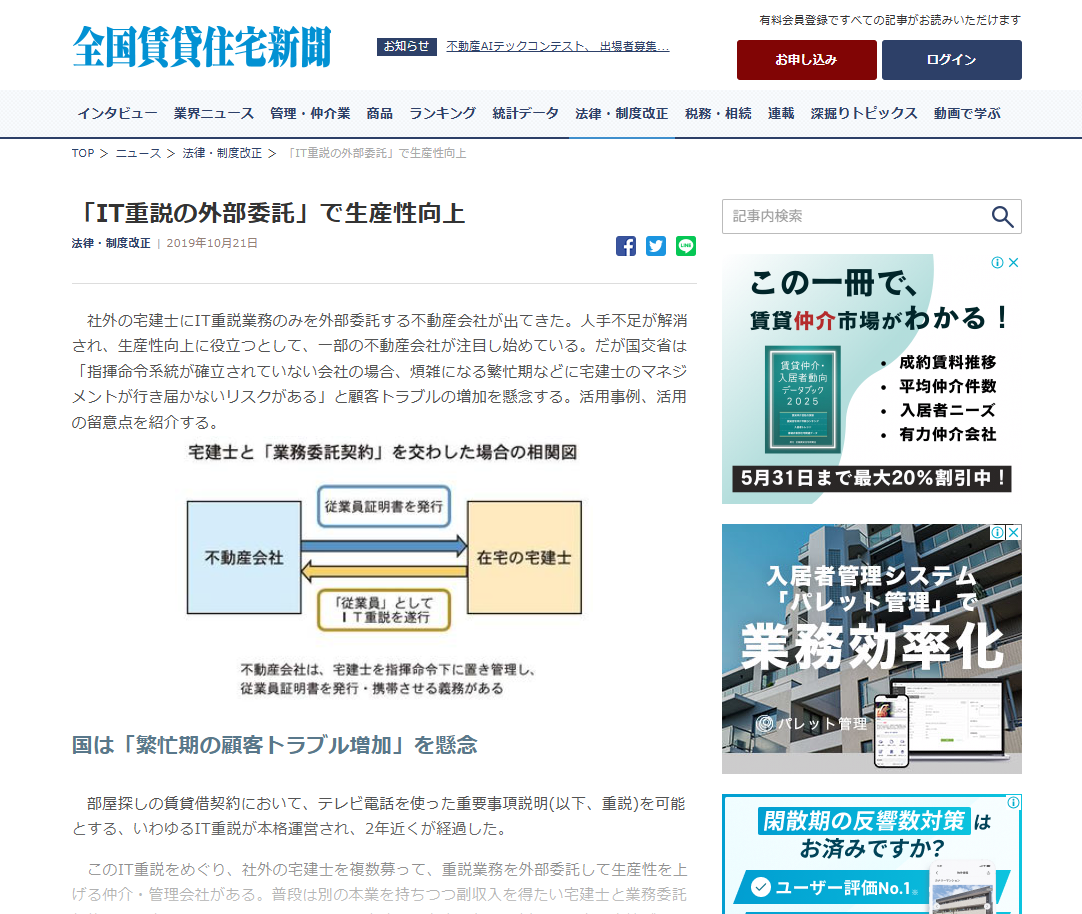Share article via Twitter icon
1082x914 pixels.
656,246
